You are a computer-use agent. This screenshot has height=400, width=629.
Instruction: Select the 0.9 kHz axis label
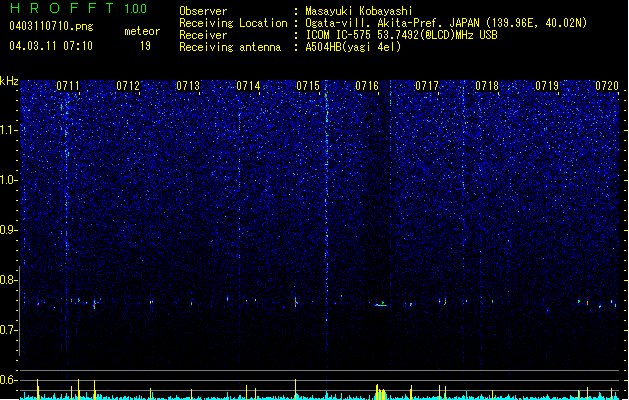click(x=9, y=230)
